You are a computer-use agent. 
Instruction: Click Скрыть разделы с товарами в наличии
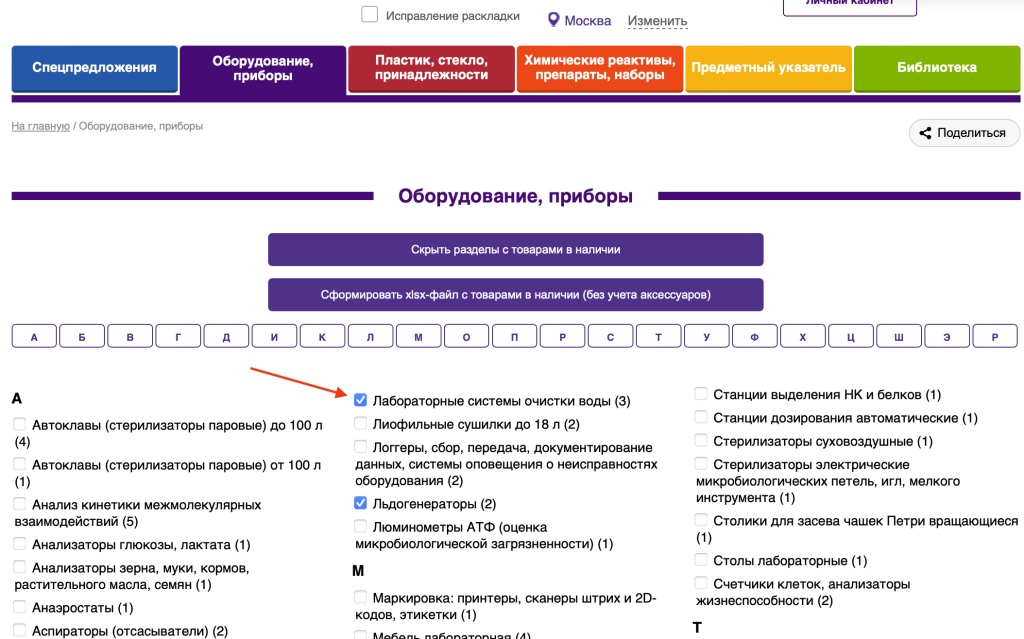(x=515, y=250)
